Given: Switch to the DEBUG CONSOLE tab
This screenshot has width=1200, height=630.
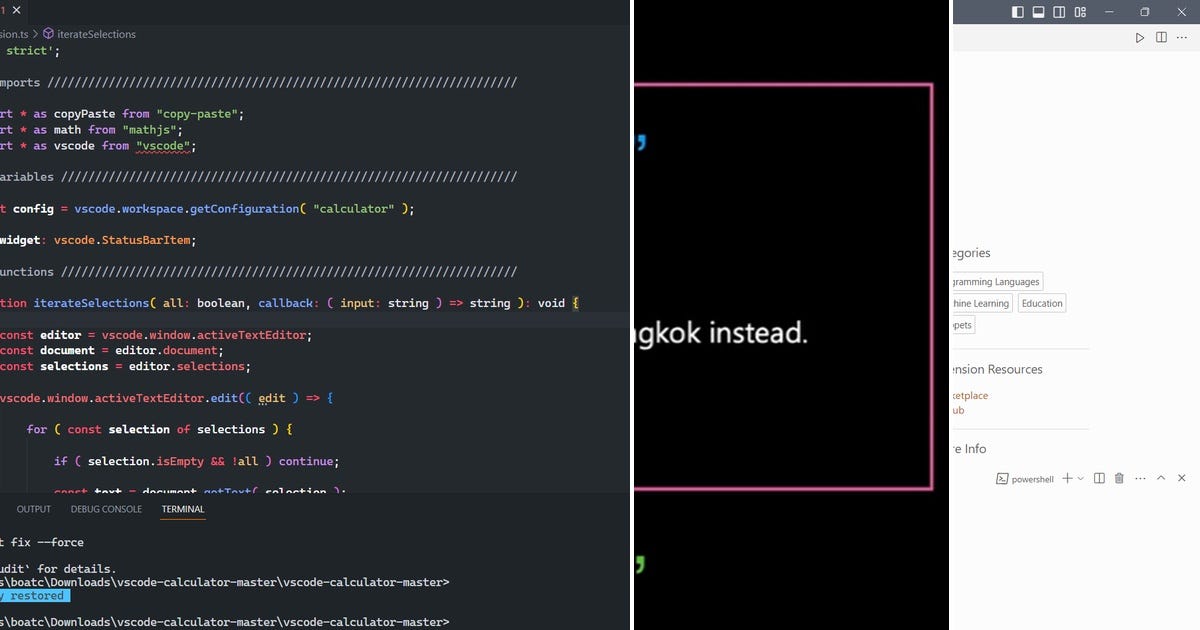Looking at the screenshot, I should click(105, 509).
